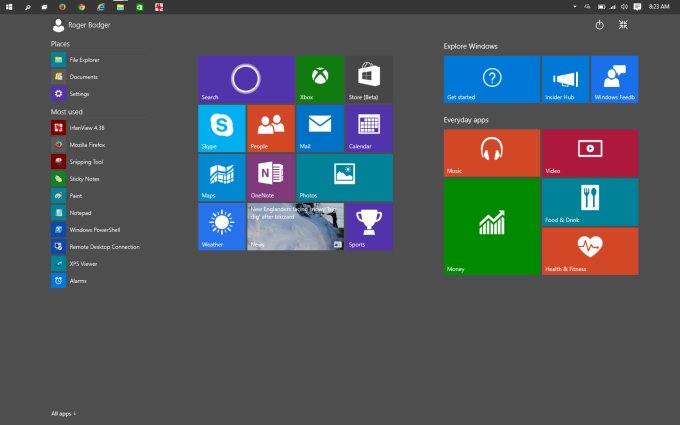Open the Xbox tile

pyautogui.click(x=319, y=79)
